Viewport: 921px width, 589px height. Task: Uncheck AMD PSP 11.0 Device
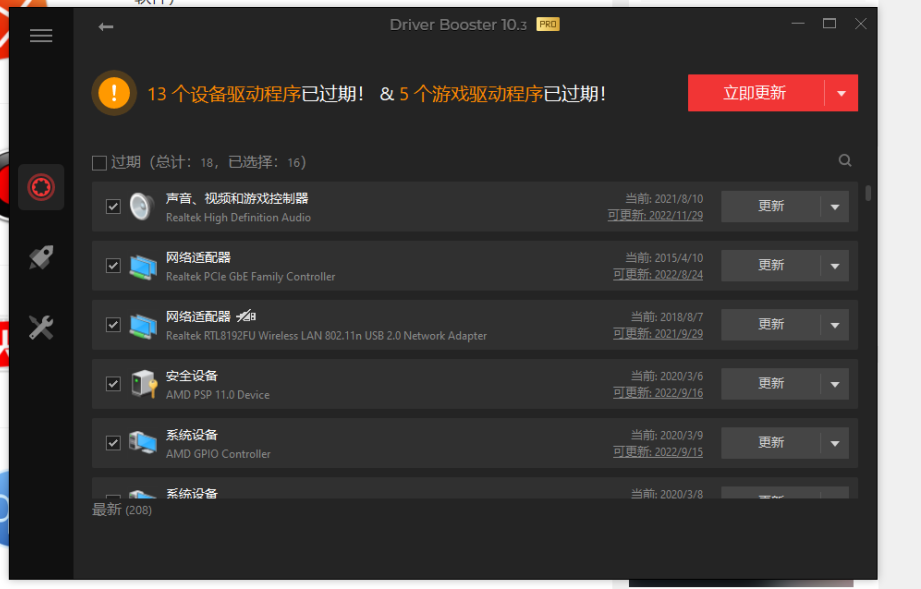113,384
